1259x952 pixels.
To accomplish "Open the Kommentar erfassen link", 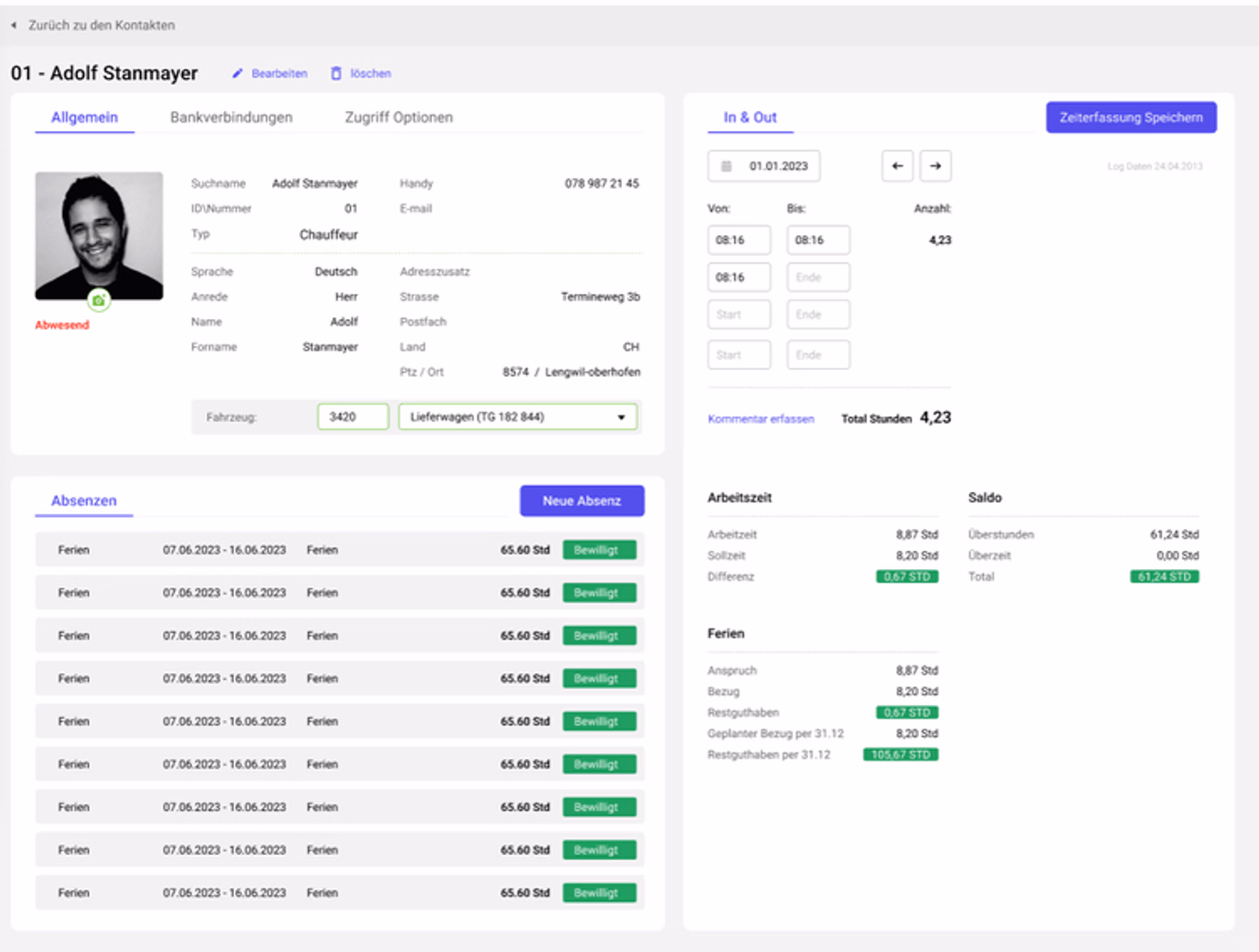I will click(x=761, y=419).
